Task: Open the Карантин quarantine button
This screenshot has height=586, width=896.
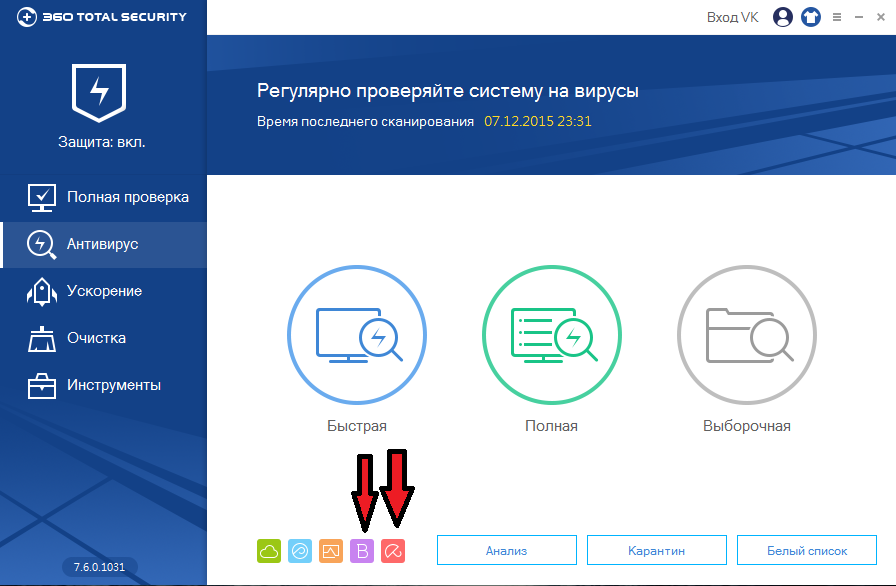Action: [657, 551]
